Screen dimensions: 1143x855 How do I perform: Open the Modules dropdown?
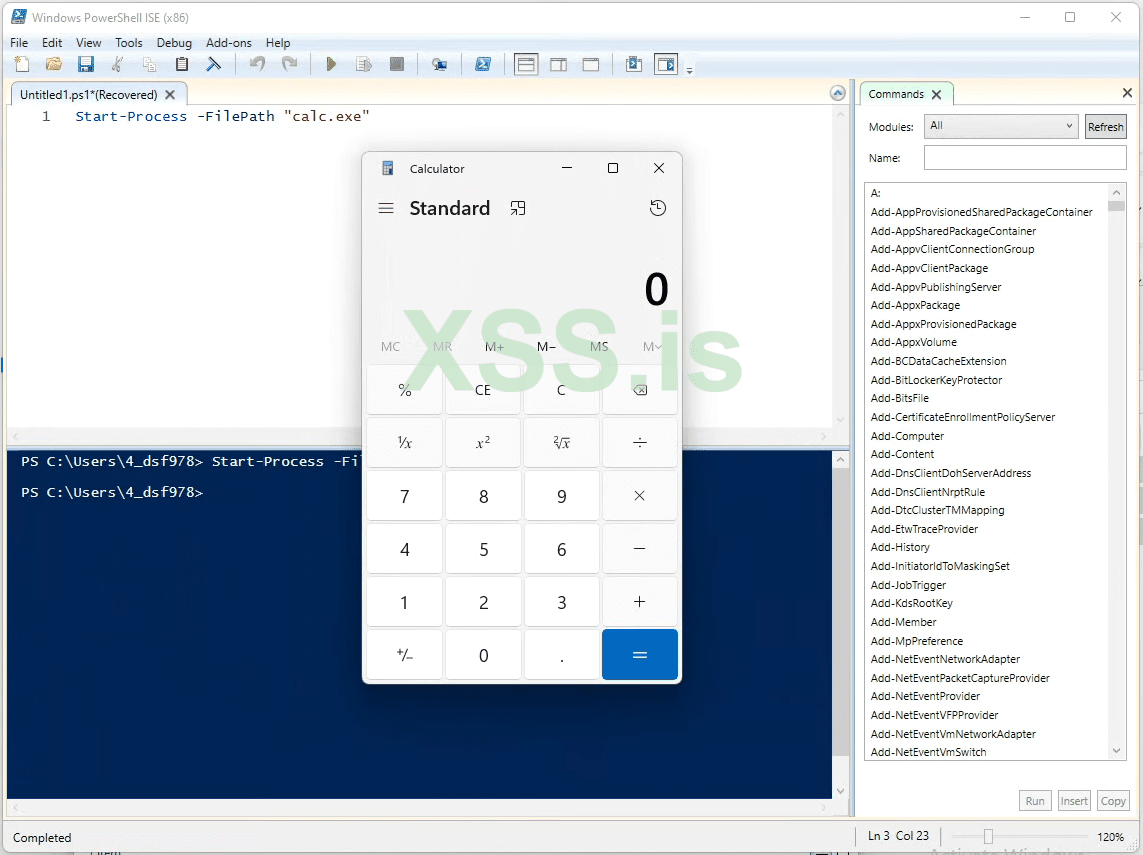pos(1001,126)
